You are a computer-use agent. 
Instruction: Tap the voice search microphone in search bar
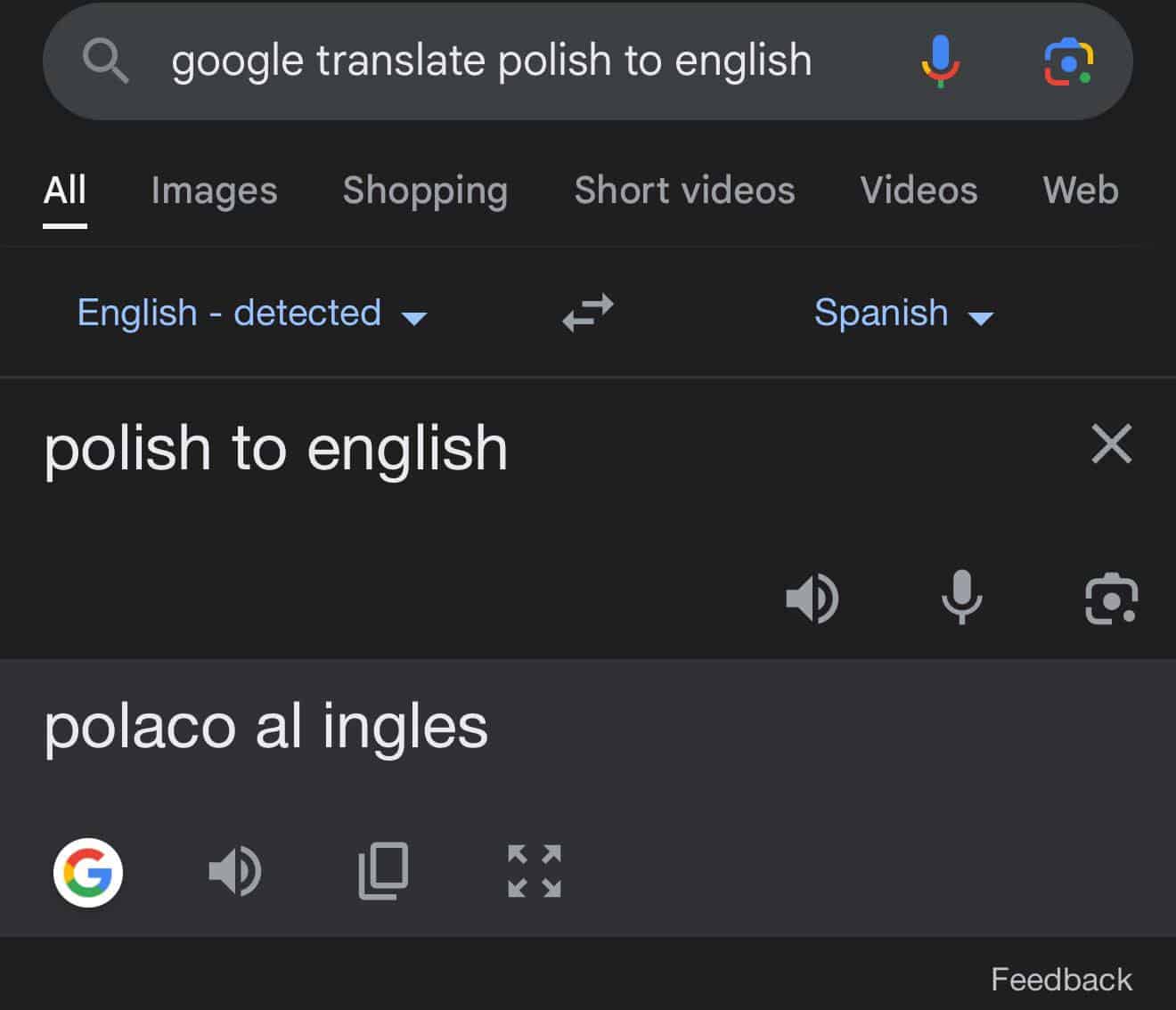click(940, 61)
